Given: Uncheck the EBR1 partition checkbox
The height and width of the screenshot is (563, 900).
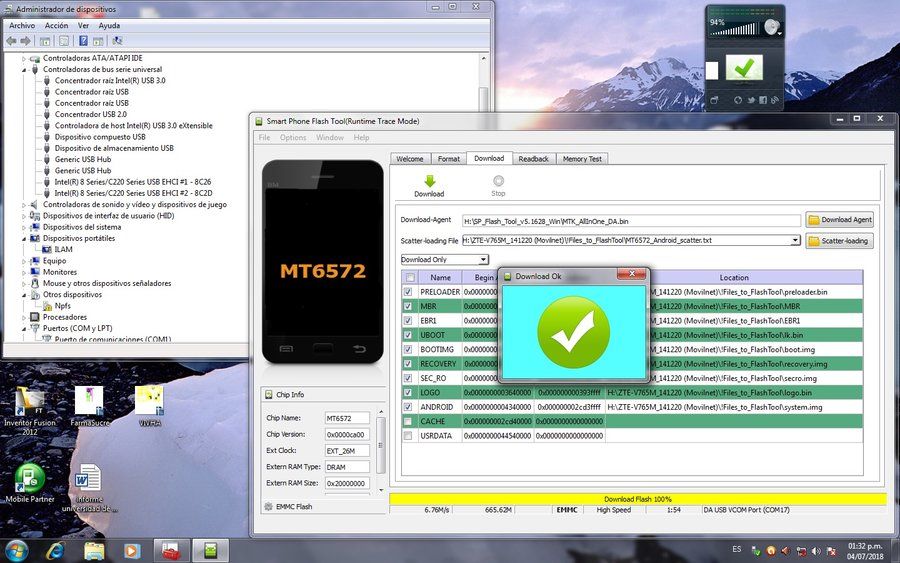Looking at the screenshot, I should [x=408, y=320].
